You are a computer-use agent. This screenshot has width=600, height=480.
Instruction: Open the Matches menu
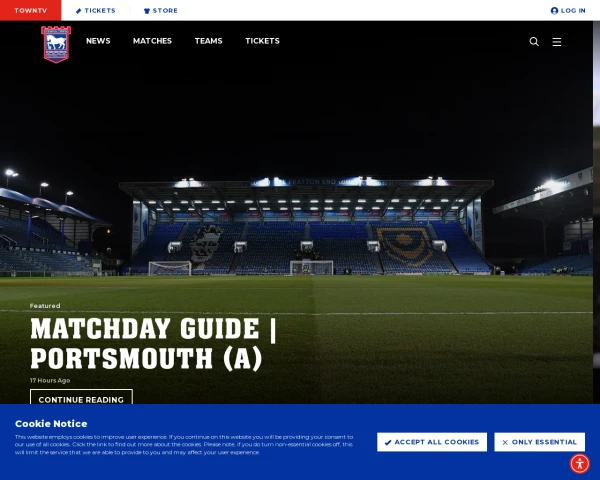point(152,41)
